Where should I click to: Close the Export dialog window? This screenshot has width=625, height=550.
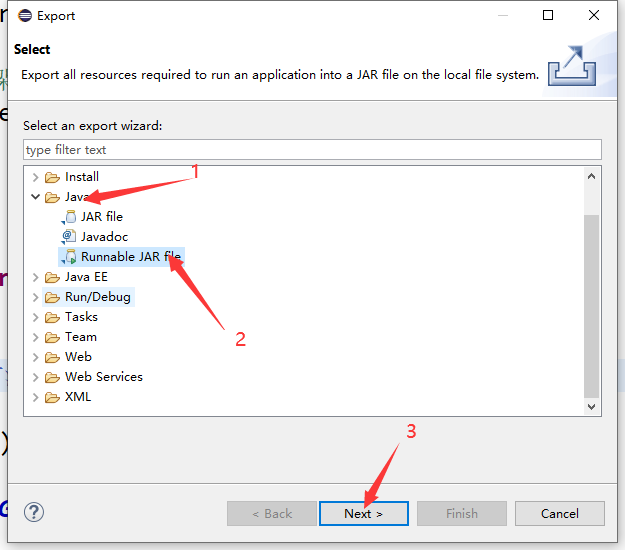[595, 15]
